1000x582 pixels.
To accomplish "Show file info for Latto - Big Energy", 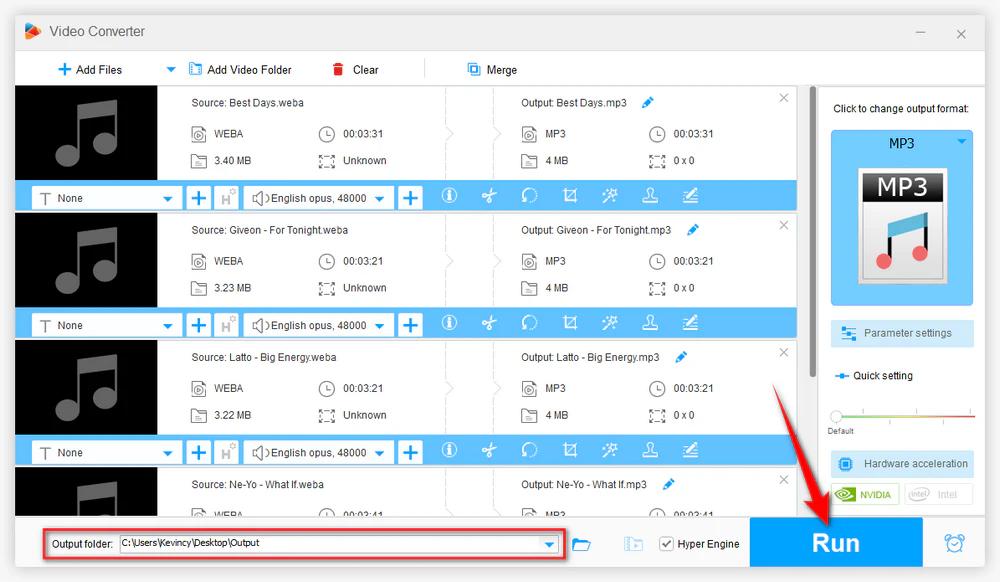I will pyautogui.click(x=449, y=450).
